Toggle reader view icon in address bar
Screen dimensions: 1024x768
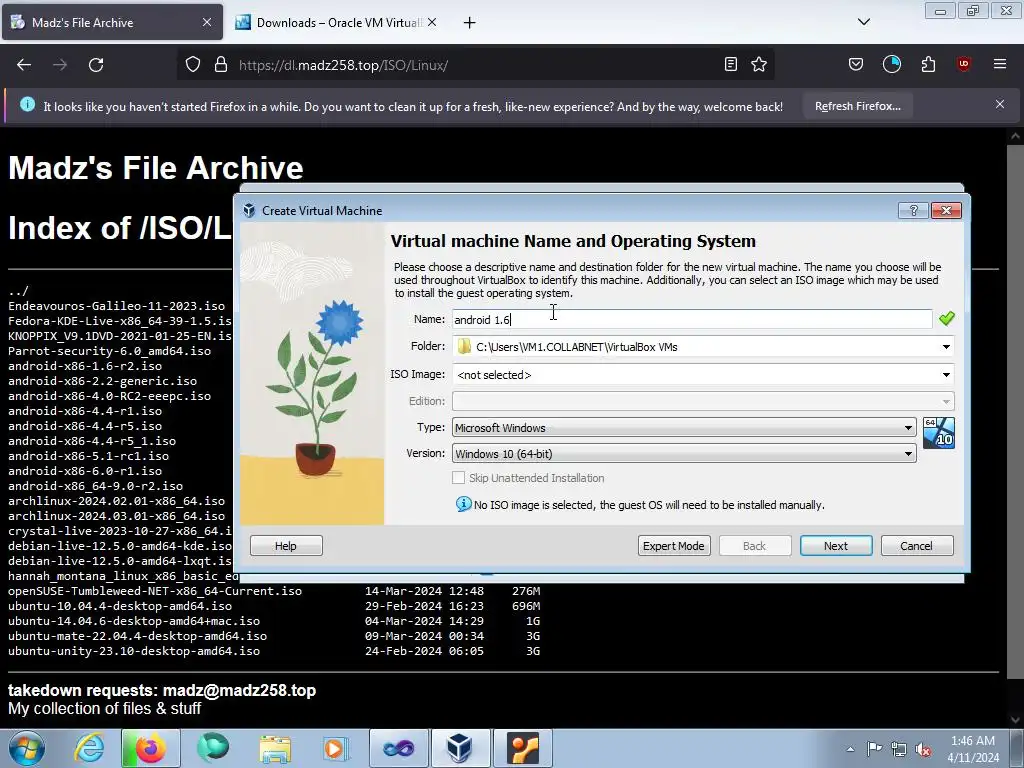point(731,65)
